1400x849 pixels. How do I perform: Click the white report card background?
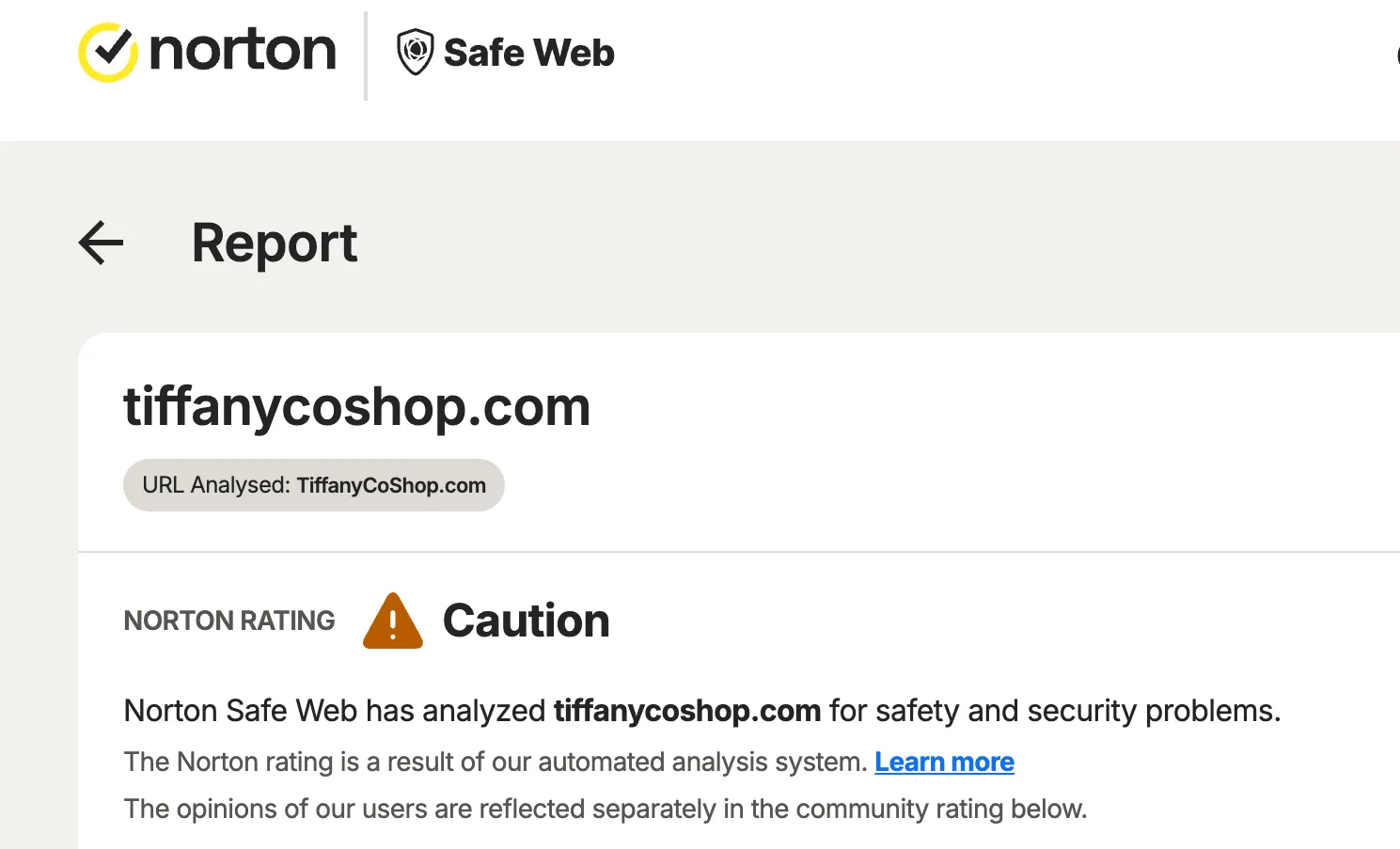1034,442
